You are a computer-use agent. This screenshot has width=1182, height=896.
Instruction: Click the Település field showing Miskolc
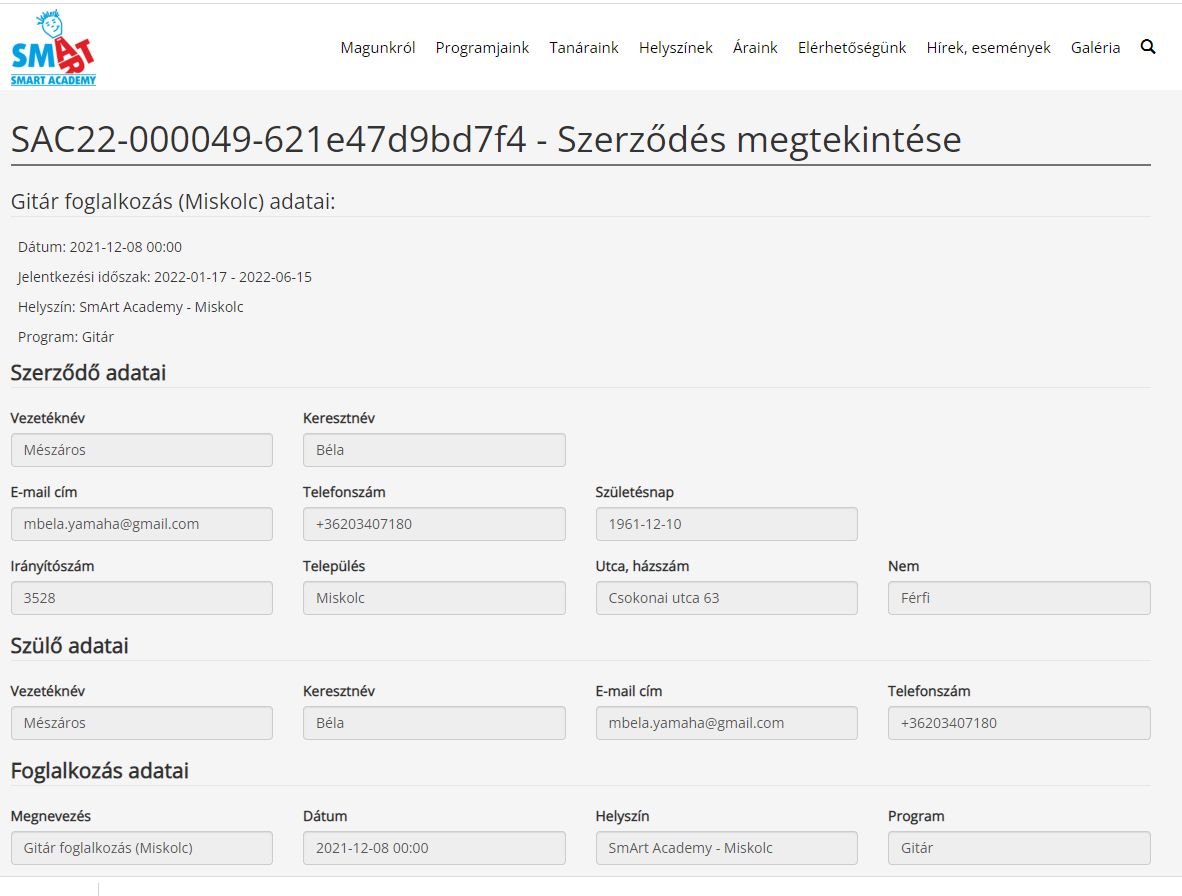coord(434,598)
